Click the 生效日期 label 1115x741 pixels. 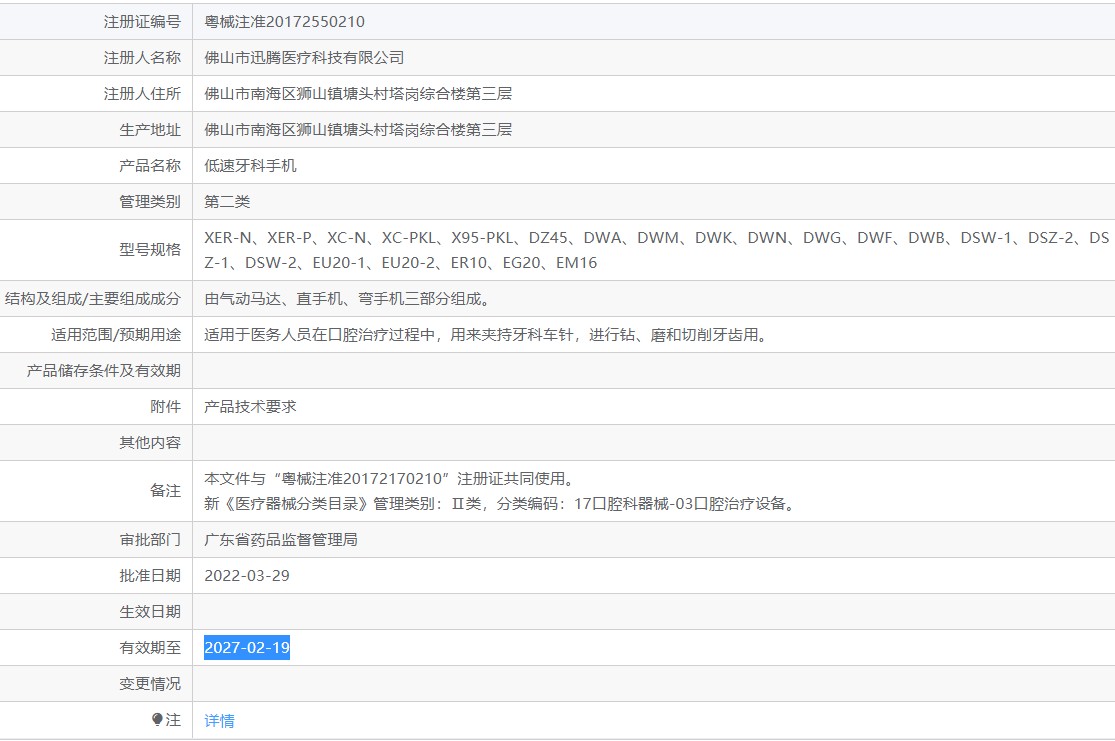pos(150,612)
